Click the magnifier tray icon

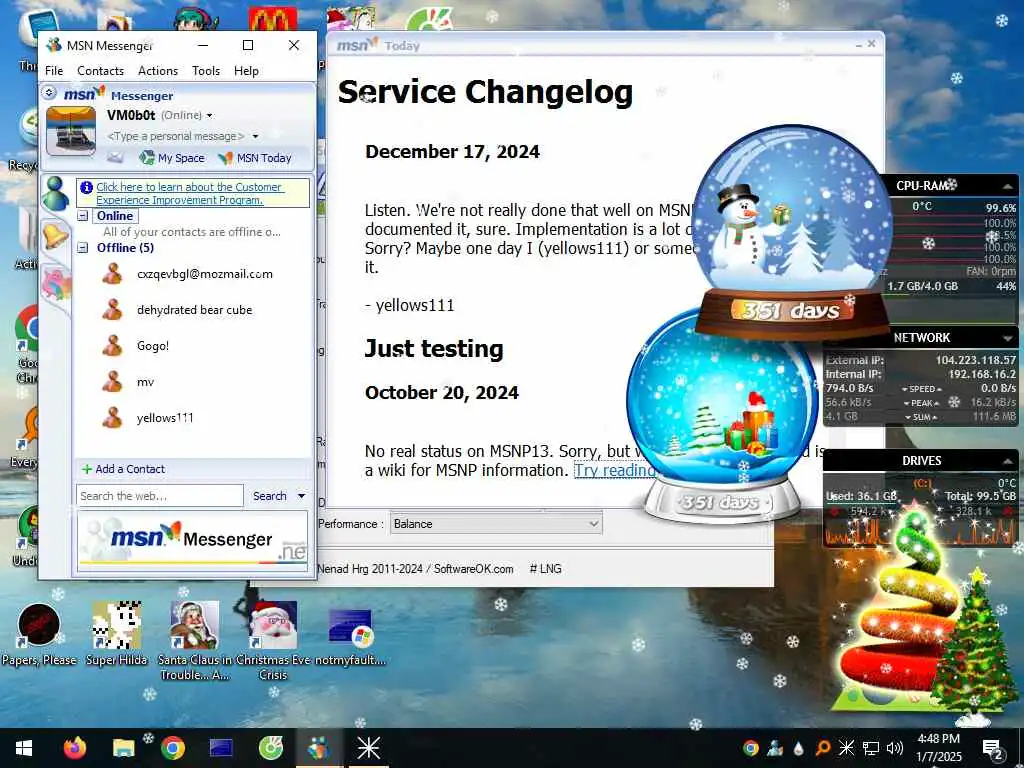pyautogui.click(x=823, y=748)
